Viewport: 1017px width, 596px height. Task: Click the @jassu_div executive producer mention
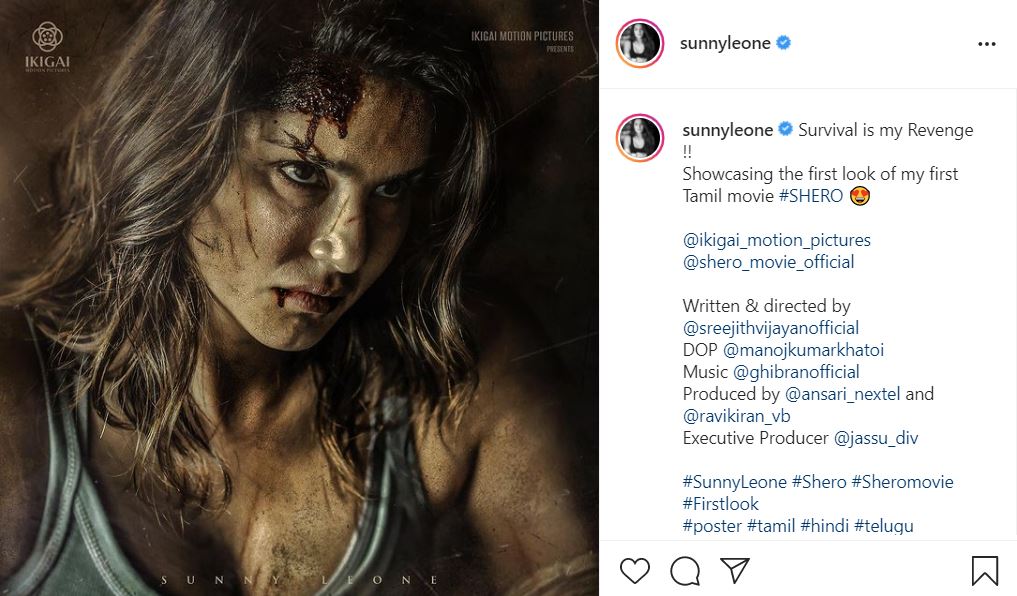coord(875,438)
